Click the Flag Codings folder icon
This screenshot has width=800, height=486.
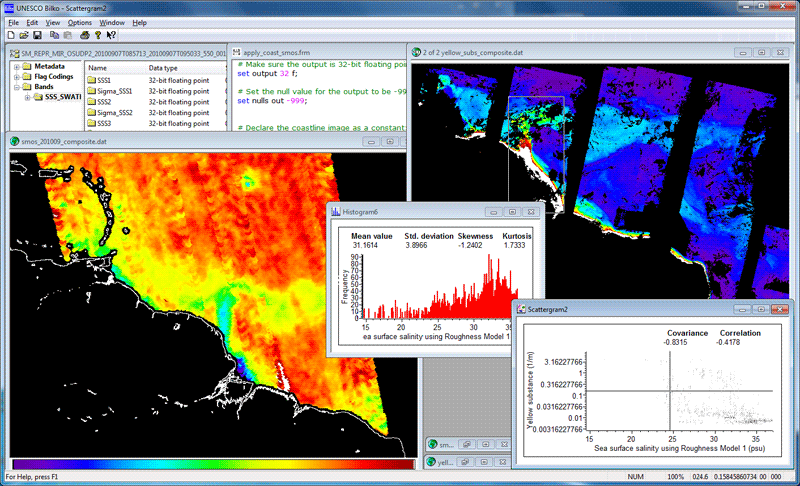coord(27,76)
